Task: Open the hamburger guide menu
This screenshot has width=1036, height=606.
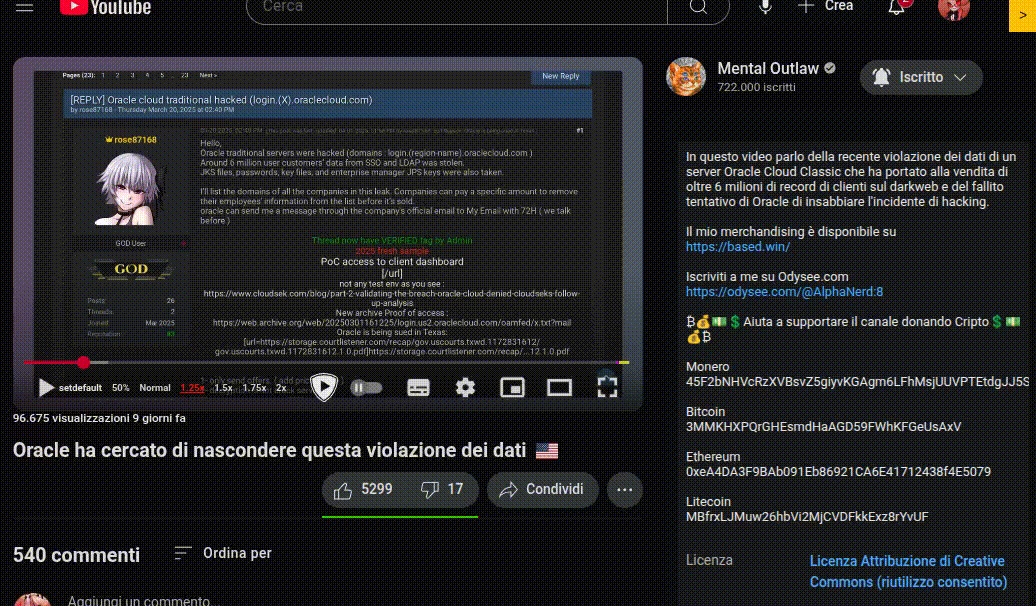Action: click(24, 7)
